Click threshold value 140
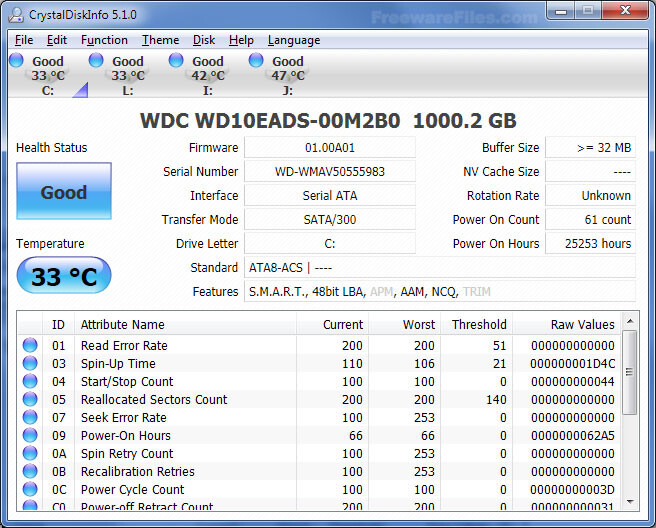The height and width of the screenshot is (528, 656). point(496,400)
